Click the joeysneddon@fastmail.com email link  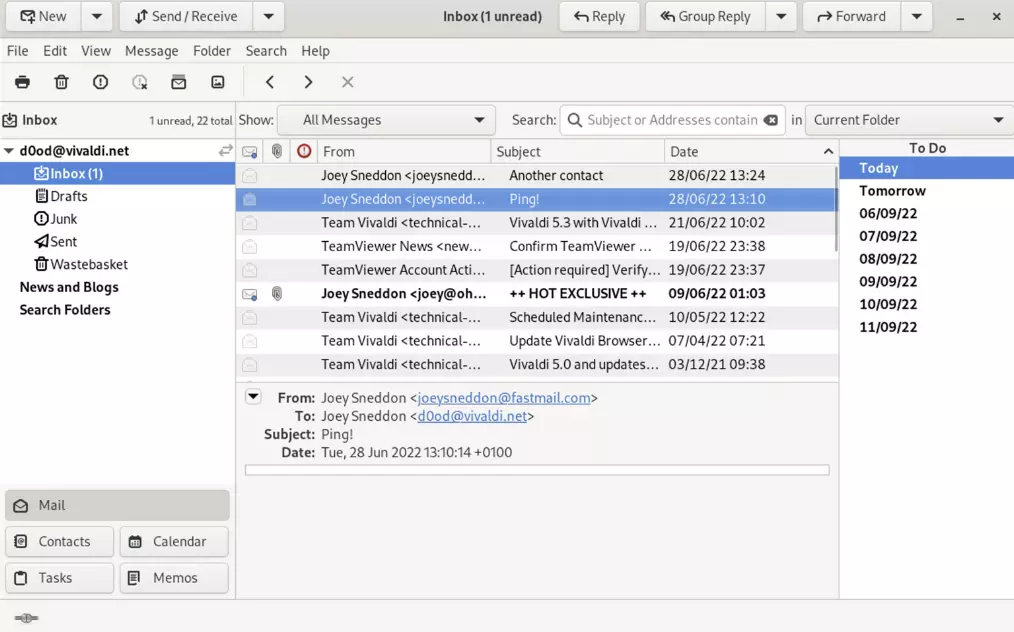click(x=504, y=398)
